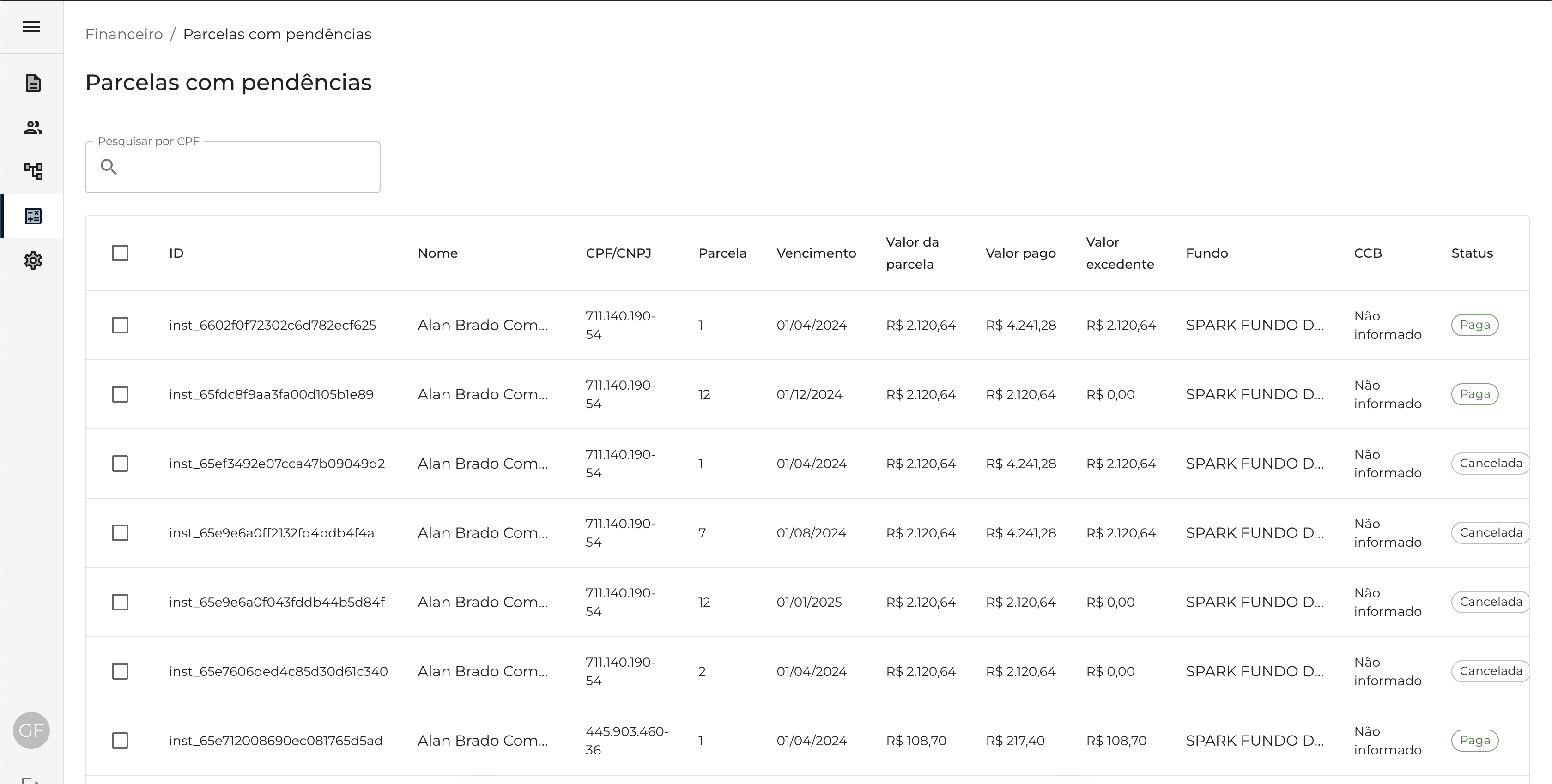Image resolution: width=1552 pixels, height=784 pixels.
Task: Check row inst_65e9e6a0ff2132fd4bdb4f4a
Action: [120, 533]
